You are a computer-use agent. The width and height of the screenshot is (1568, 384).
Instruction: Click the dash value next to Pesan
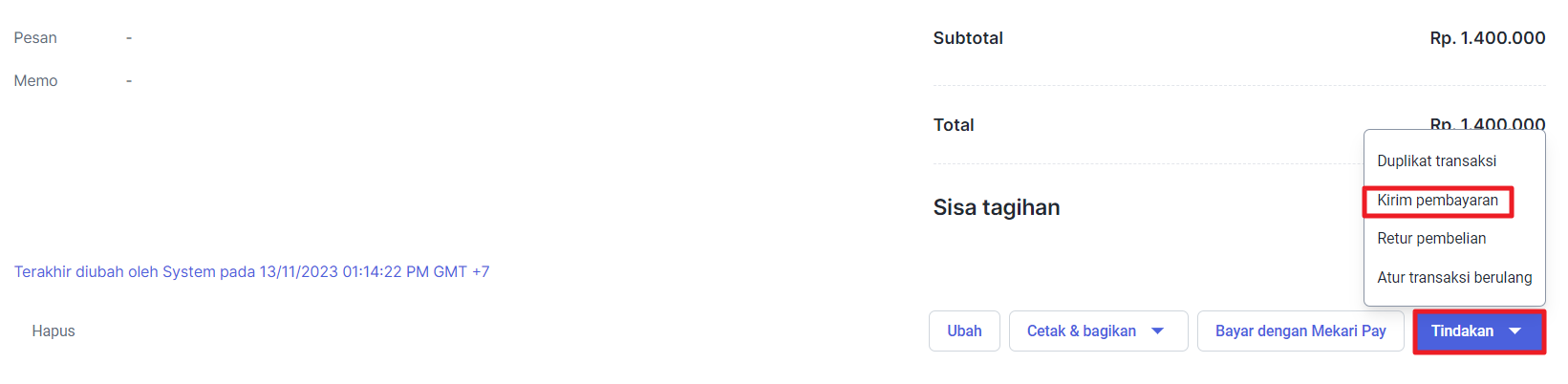coord(129,38)
